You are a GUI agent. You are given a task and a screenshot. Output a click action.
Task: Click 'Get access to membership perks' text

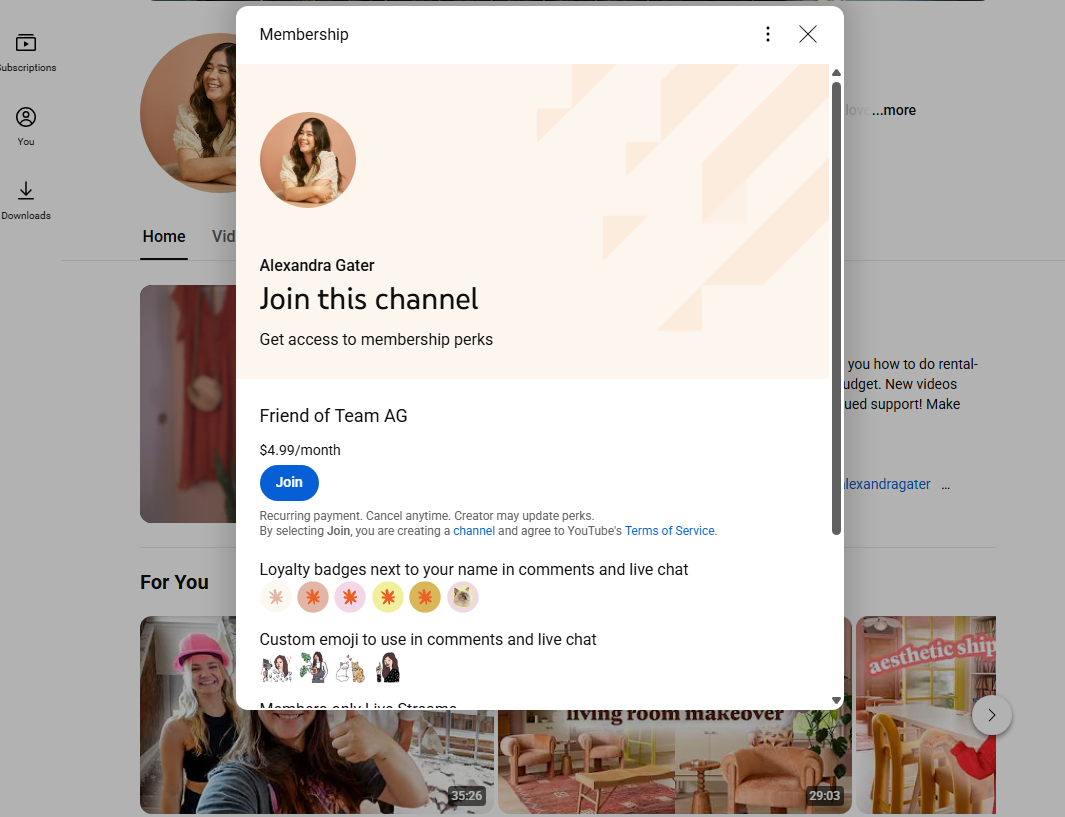376,340
